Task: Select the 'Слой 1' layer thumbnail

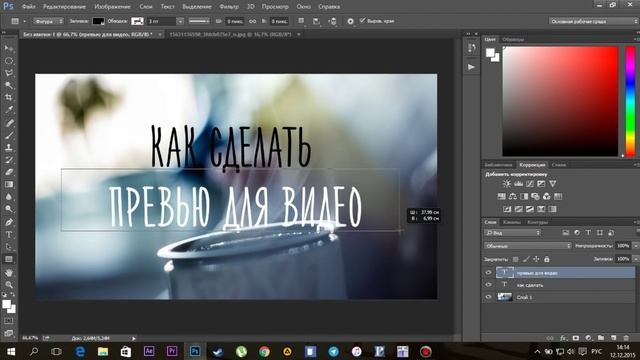Action: click(x=504, y=297)
